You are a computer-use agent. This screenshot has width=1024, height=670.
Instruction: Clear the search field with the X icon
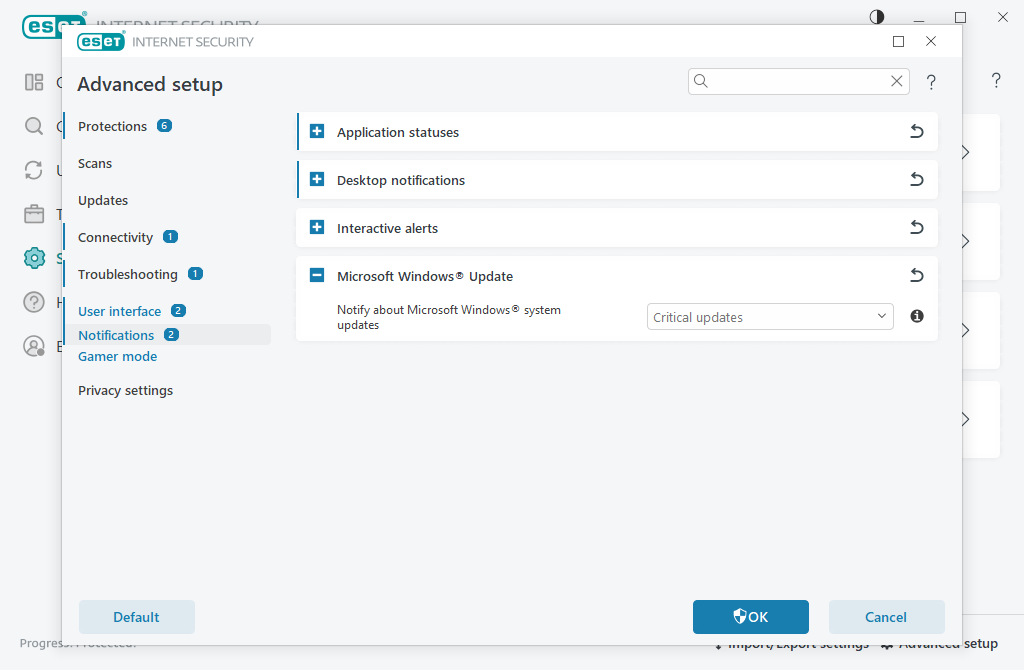pos(897,81)
